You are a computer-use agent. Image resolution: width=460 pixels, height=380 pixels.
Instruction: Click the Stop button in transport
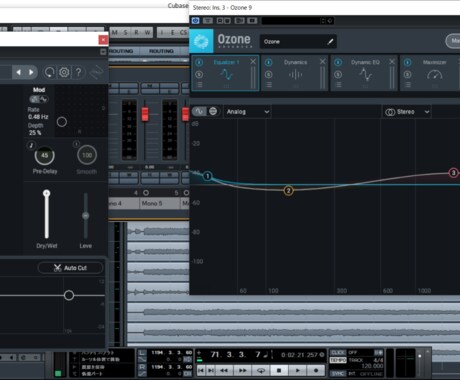coord(279,370)
